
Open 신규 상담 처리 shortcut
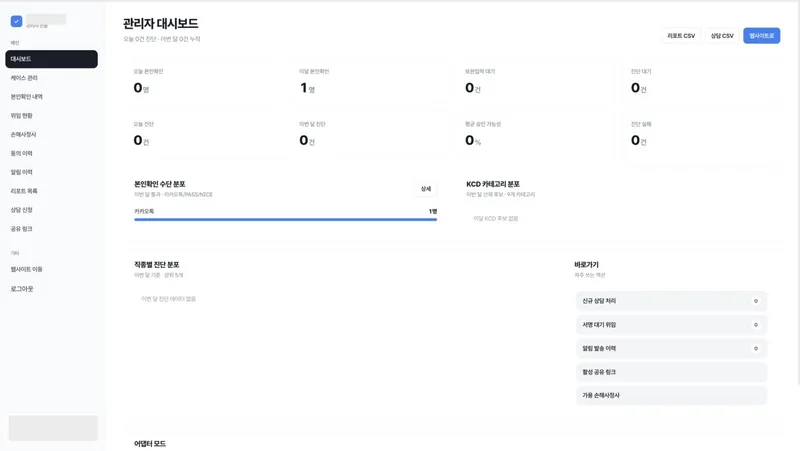coord(671,301)
